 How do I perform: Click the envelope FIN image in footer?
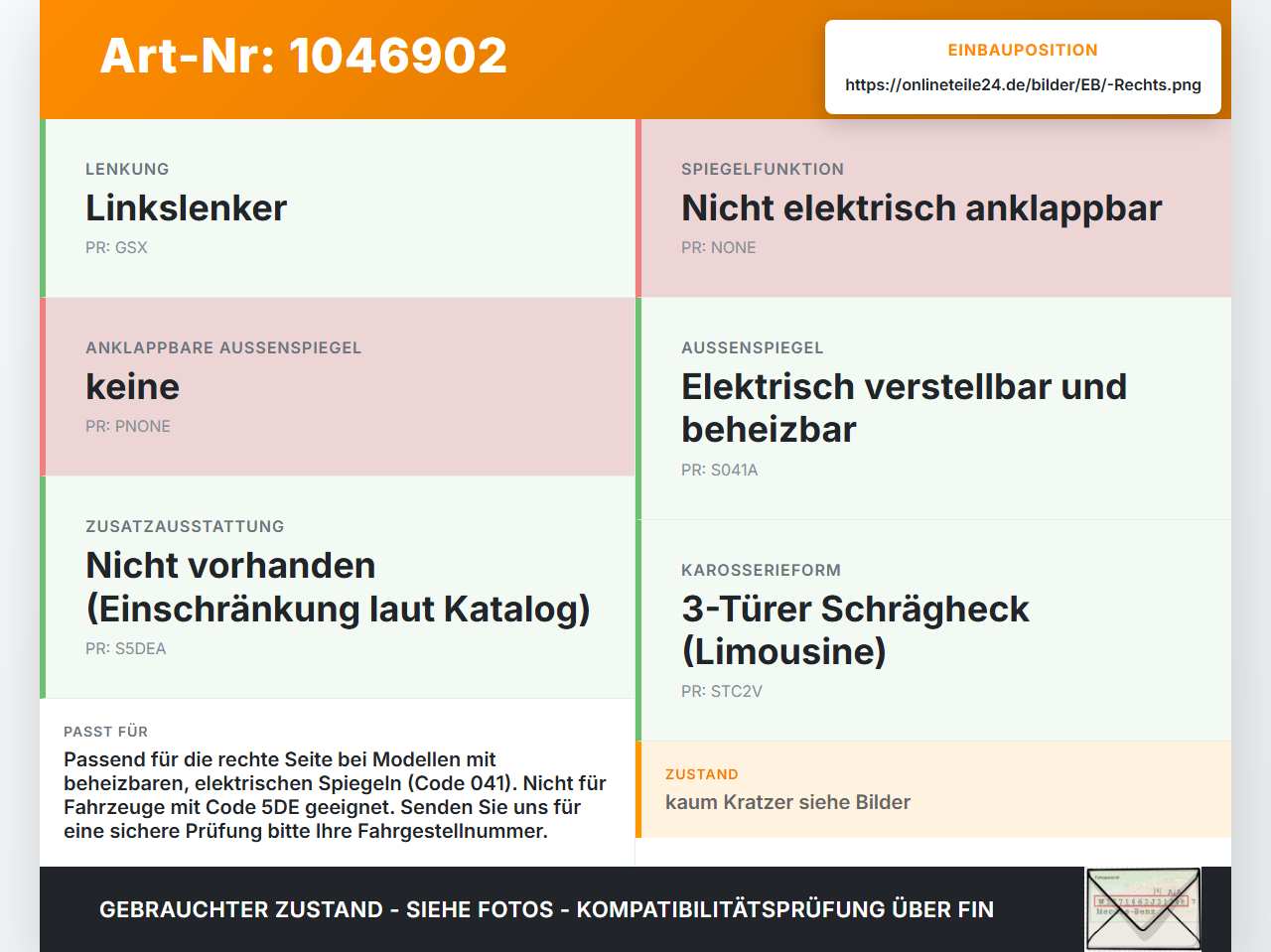(1143, 909)
